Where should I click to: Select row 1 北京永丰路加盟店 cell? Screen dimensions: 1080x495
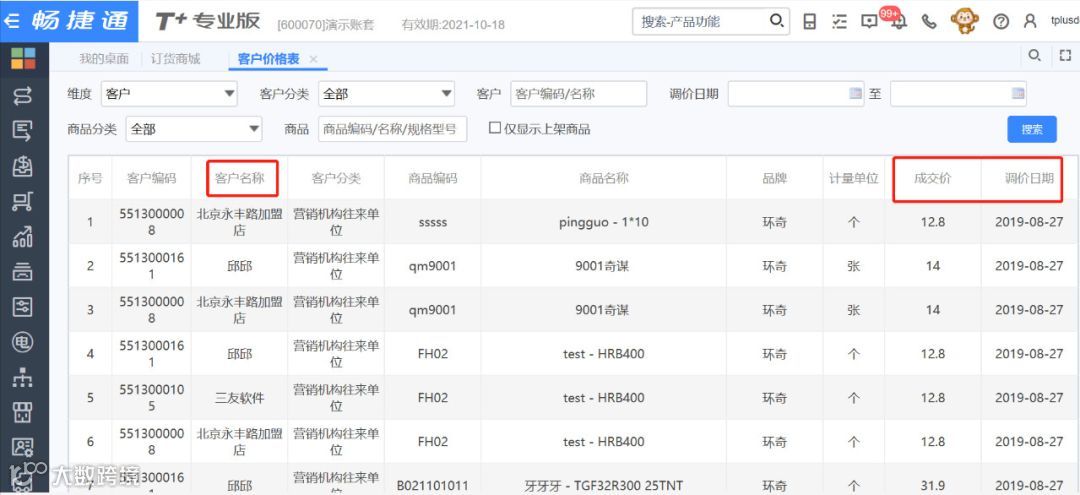[240, 222]
